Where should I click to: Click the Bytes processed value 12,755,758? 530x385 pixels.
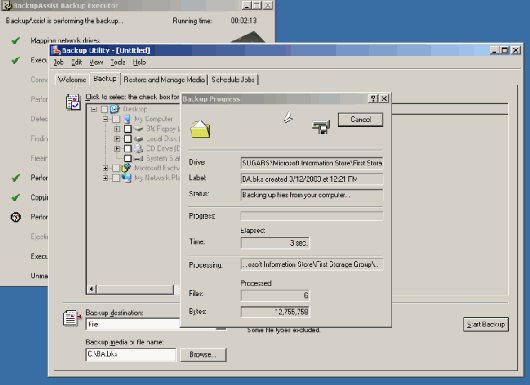(x=275, y=312)
